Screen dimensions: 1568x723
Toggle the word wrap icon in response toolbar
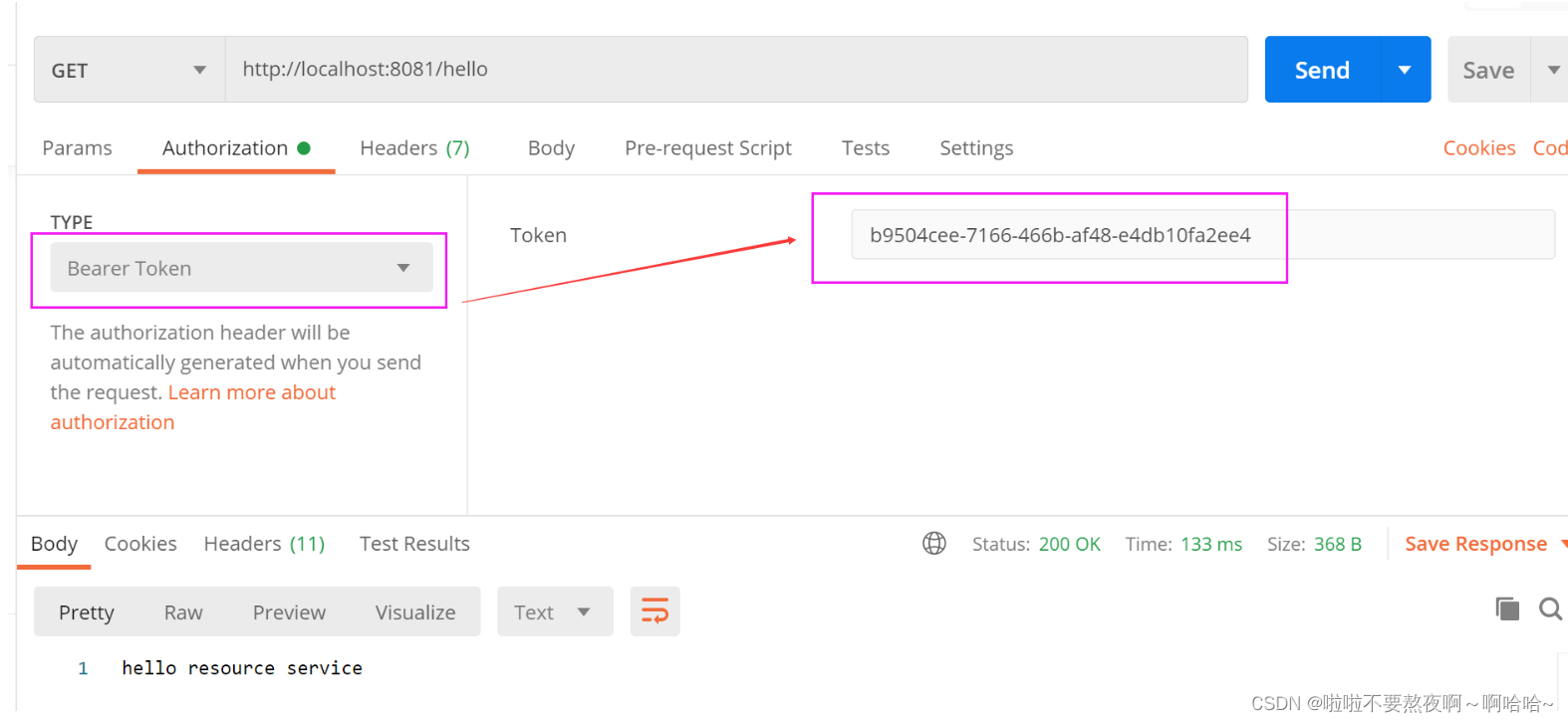[x=654, y=611]
